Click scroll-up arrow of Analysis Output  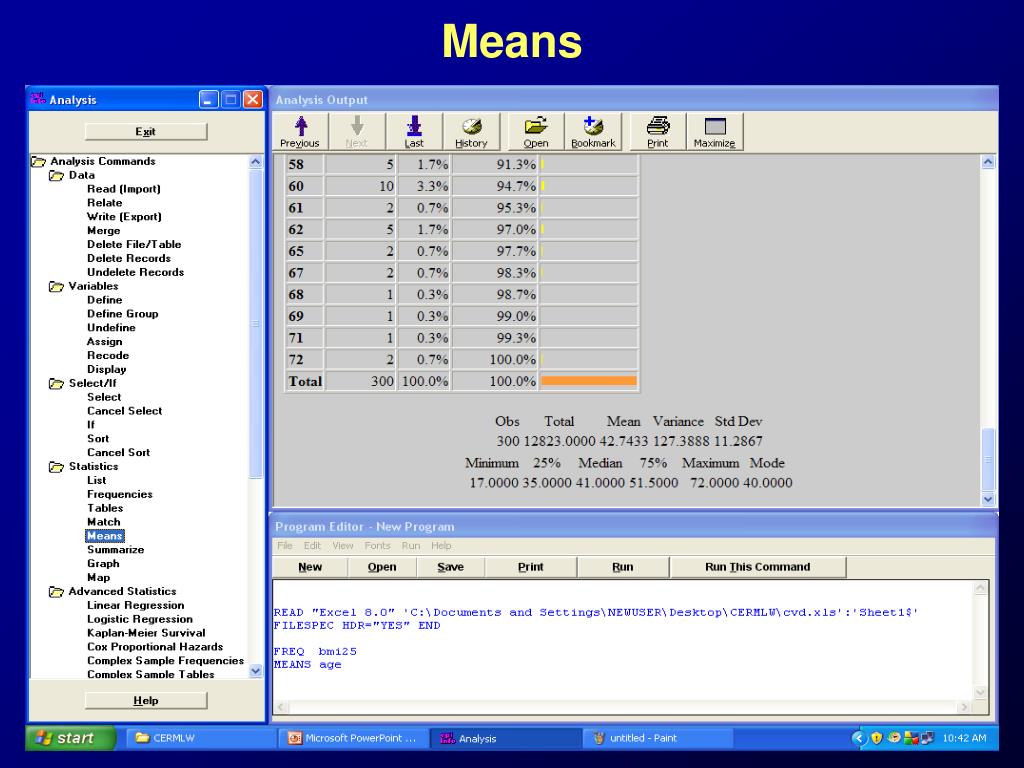coord(988,162)
